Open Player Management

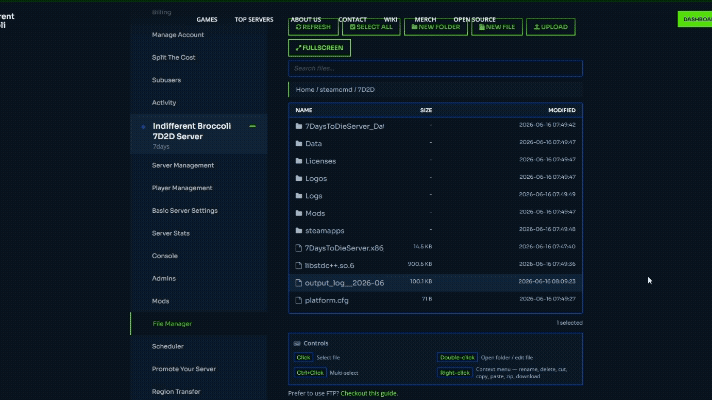(x=182, y=188)
